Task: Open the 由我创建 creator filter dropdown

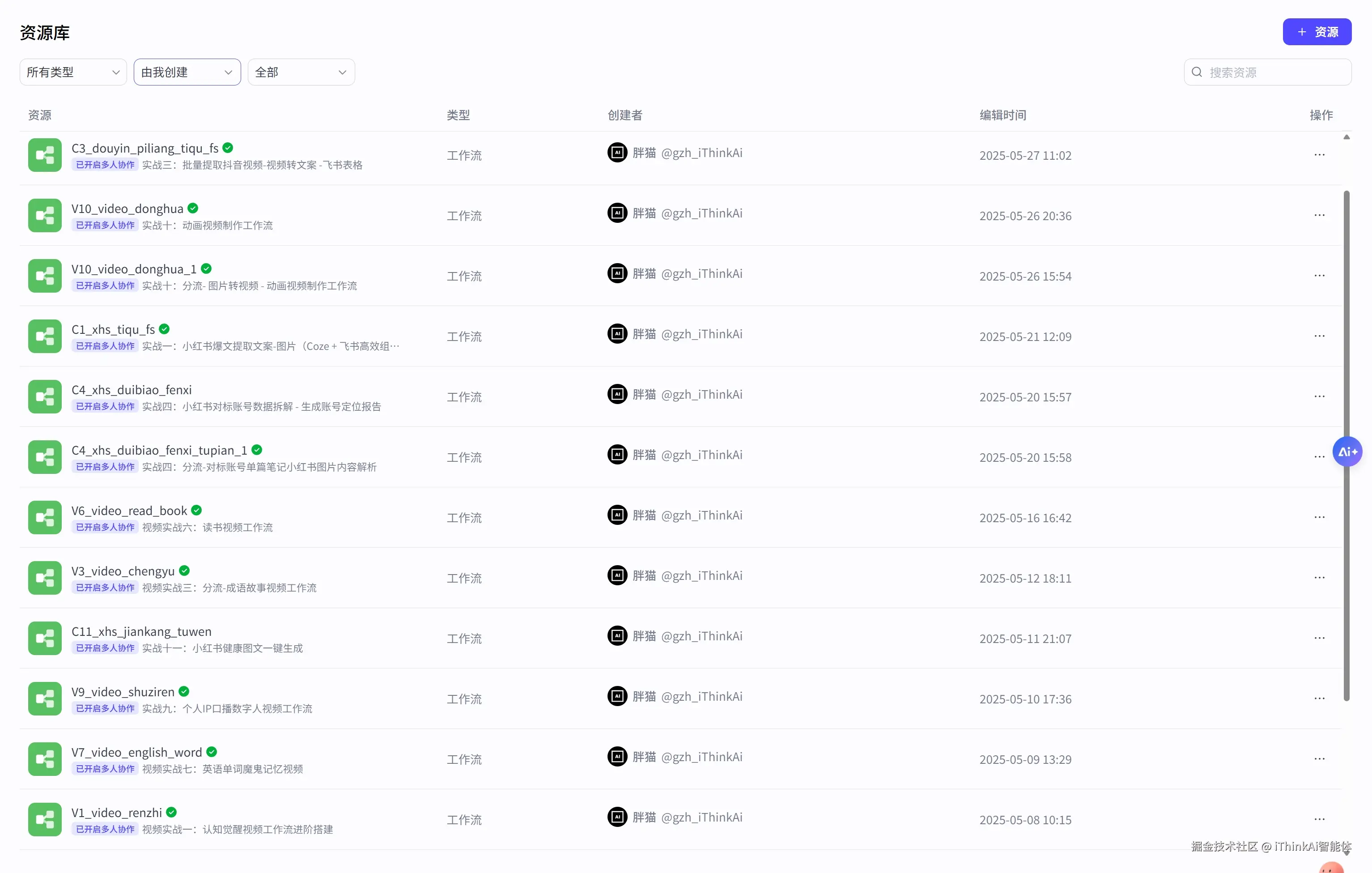Action: click(187, 72)
